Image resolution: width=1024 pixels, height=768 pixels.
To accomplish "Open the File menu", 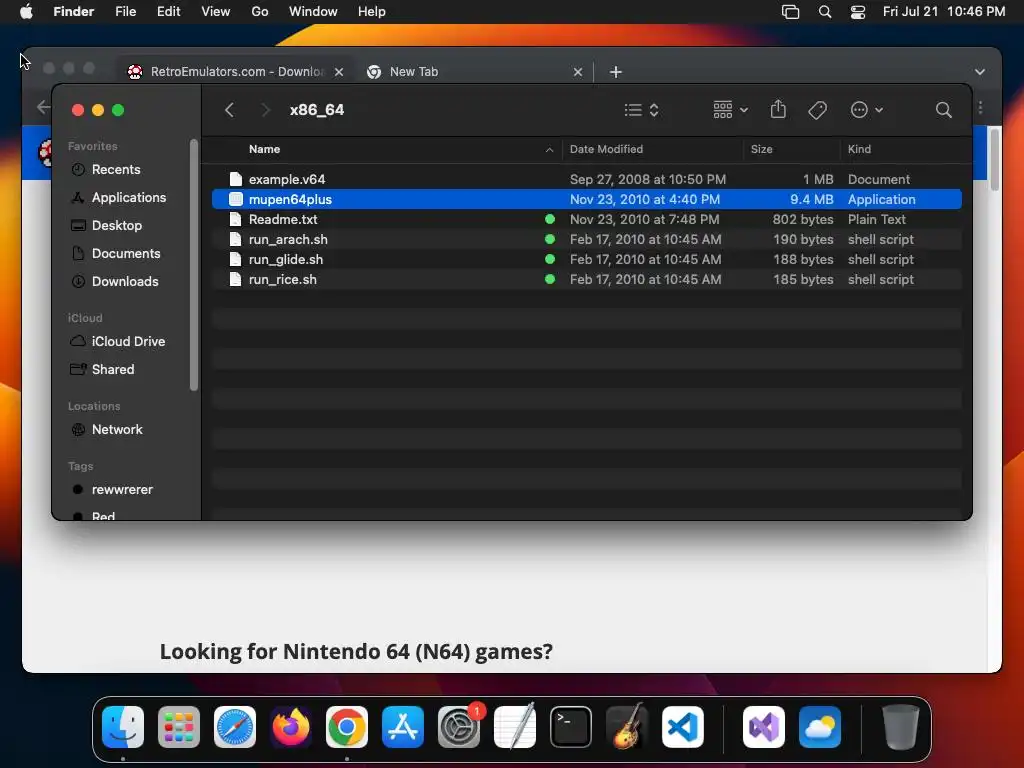I will click(125, 11).
